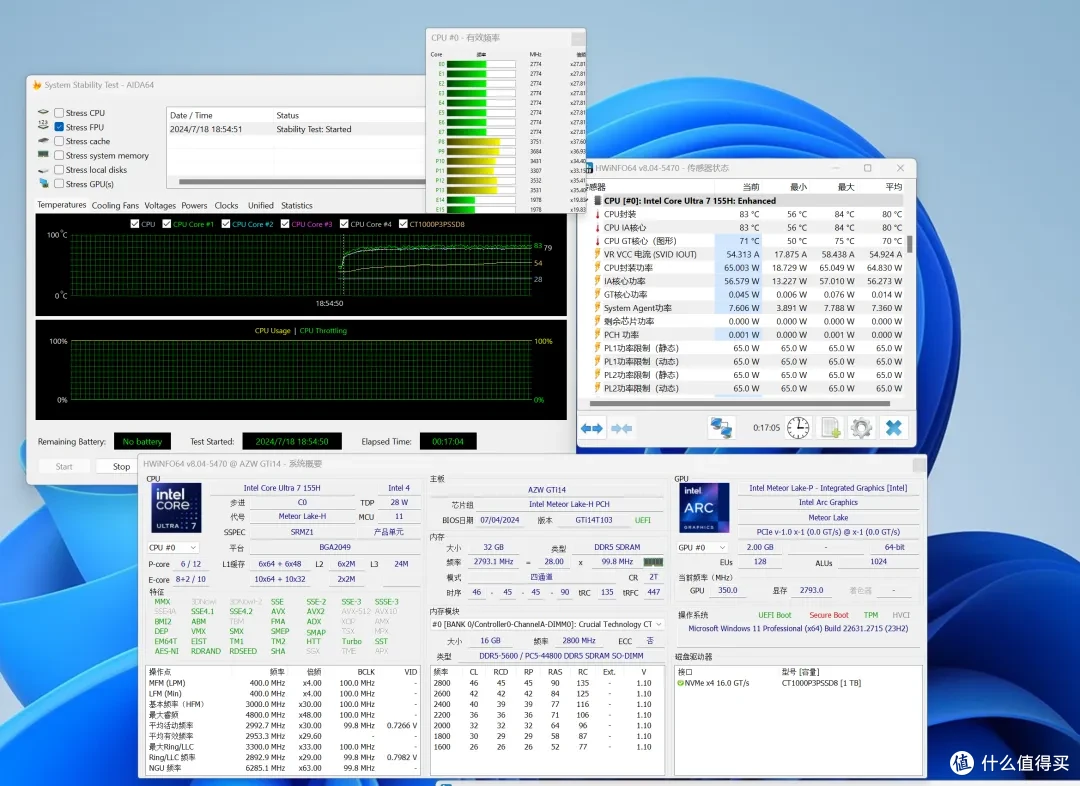Viewport: 1080px width, 786px height.
Task: Toggle the CPU Core #3 graph checkbox
Action: (285, 224)
